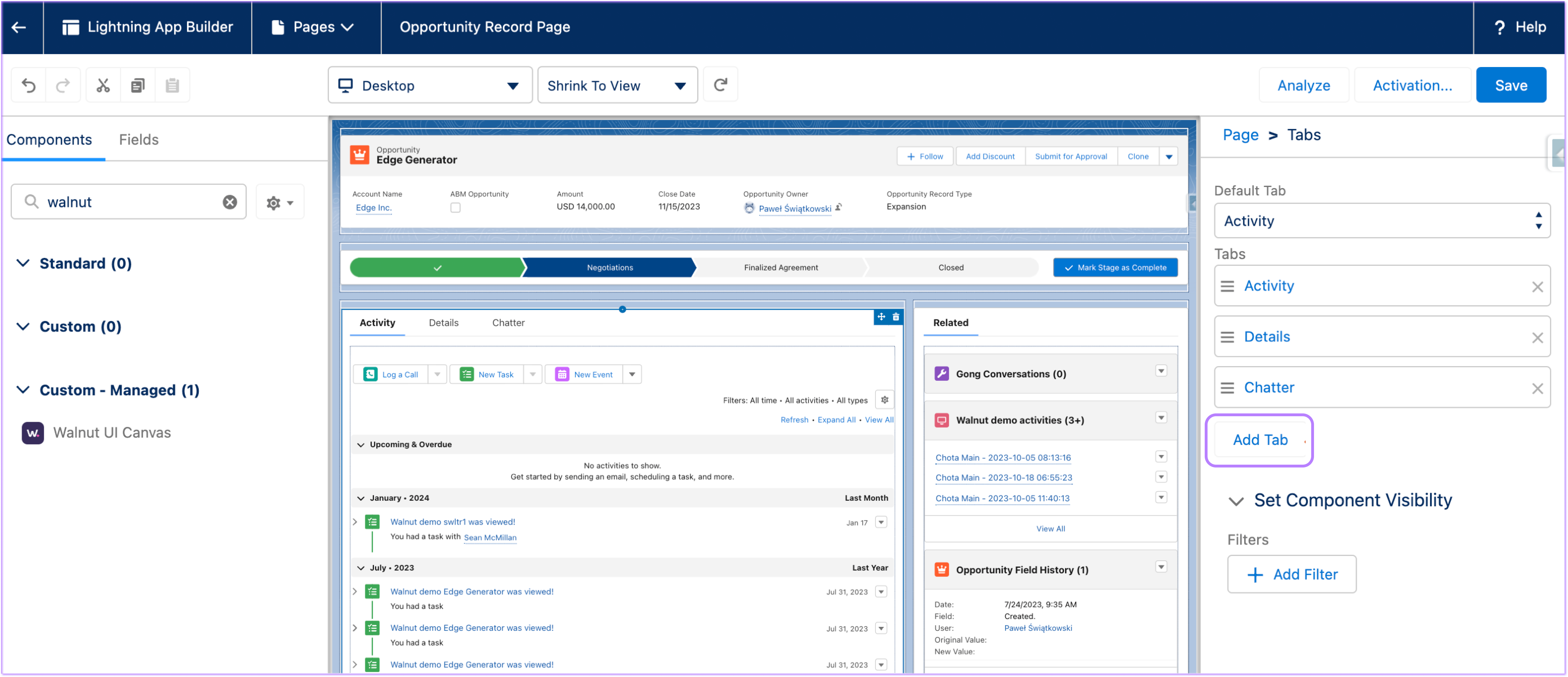
Task: Switch to the Components tab
Action: point(49,139)
